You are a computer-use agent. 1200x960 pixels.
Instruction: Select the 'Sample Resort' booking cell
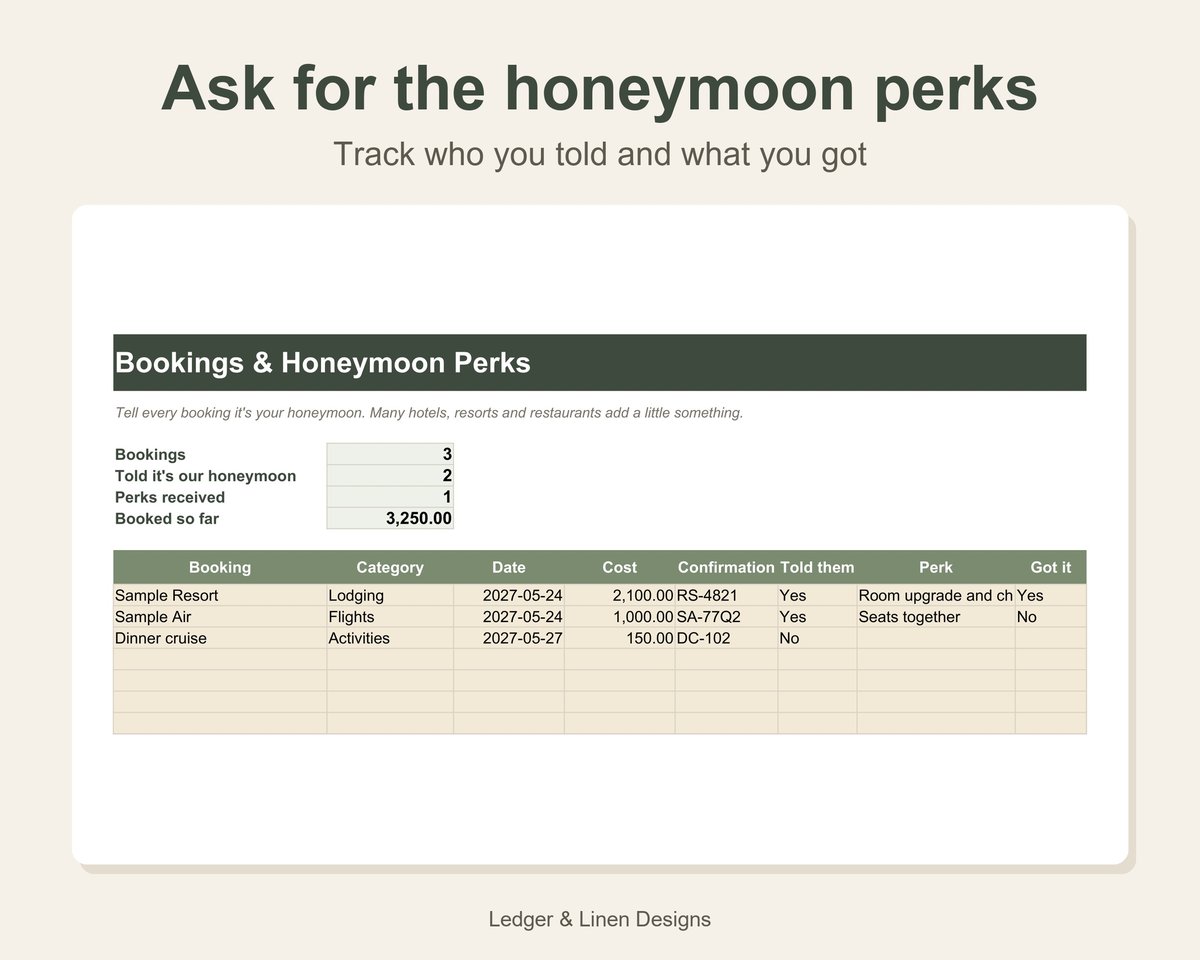pos(220,595)
